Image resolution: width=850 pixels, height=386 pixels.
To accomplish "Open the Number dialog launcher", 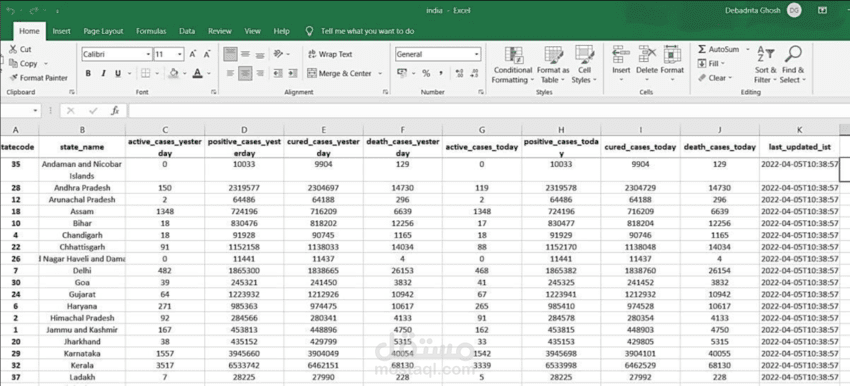I will point(481,92).
